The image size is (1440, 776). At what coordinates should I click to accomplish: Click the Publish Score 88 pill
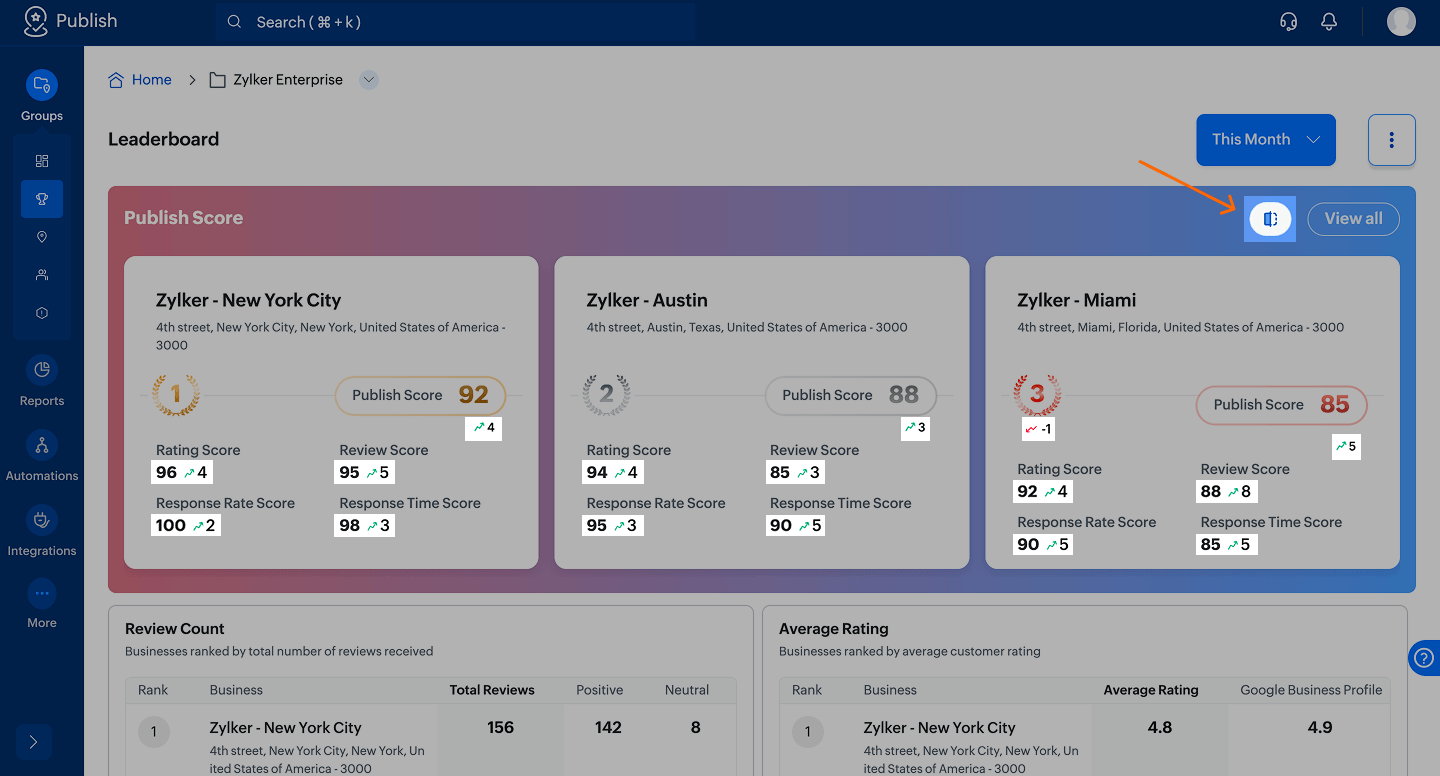pyautogui.click(x=851, y=395)
